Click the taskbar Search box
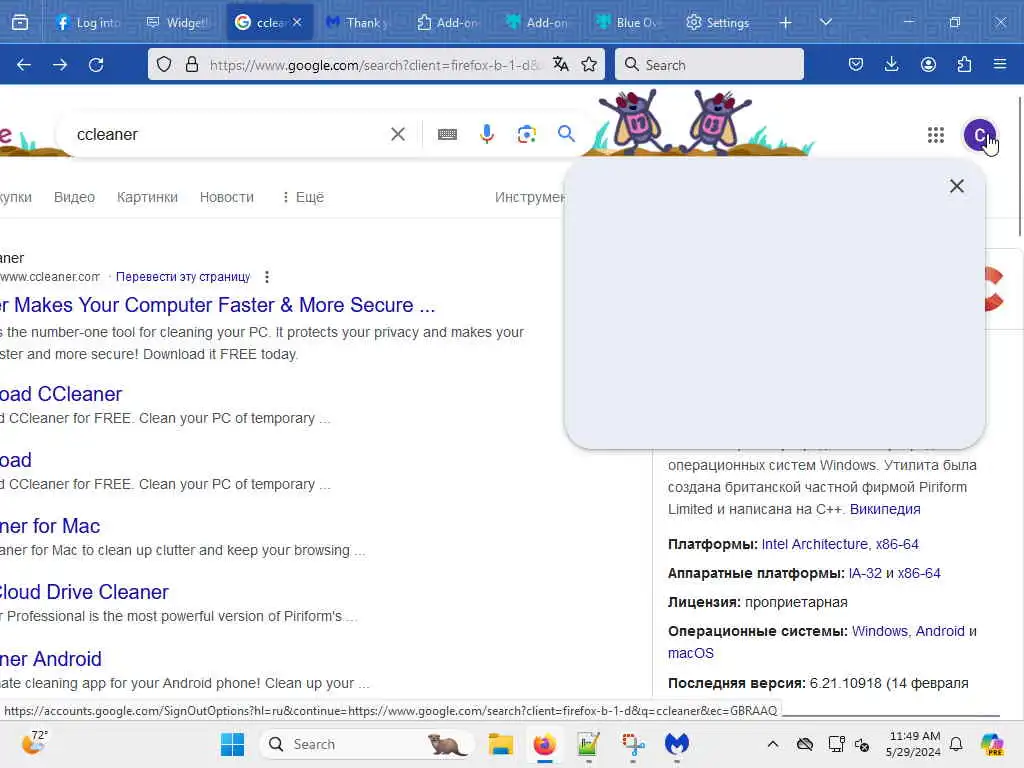 click(368, 744)
